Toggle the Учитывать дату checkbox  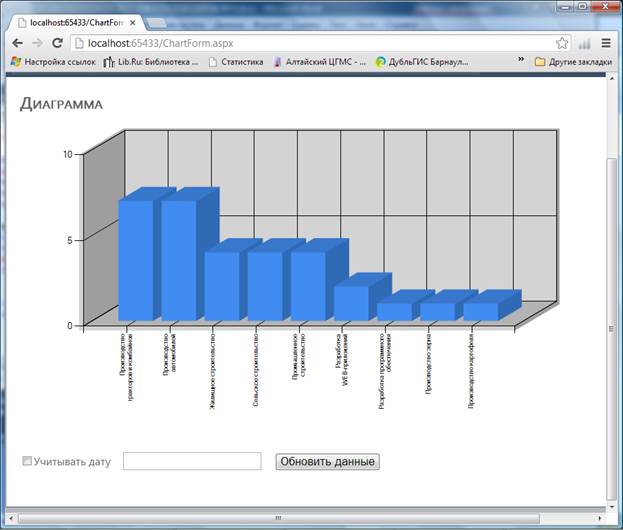pyautogui.click(x=27, y=461)
